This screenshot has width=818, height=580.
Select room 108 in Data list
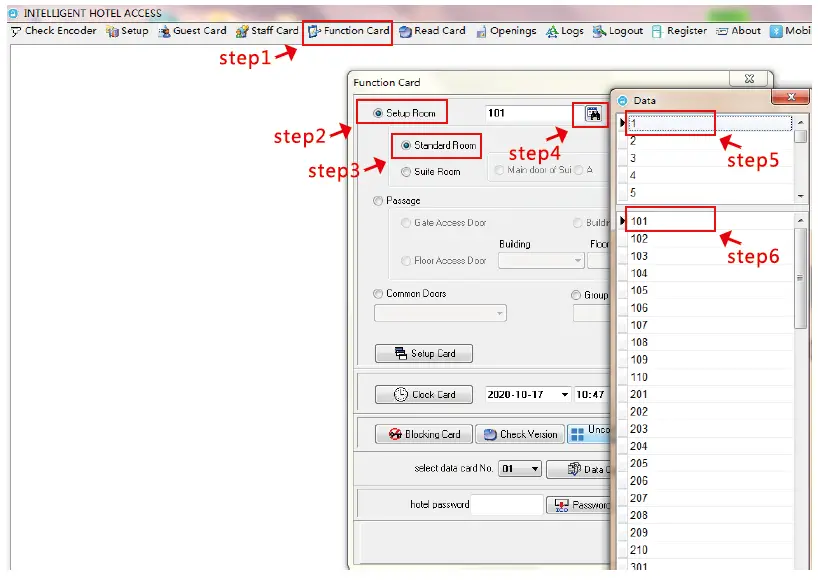tap(709, 342)
